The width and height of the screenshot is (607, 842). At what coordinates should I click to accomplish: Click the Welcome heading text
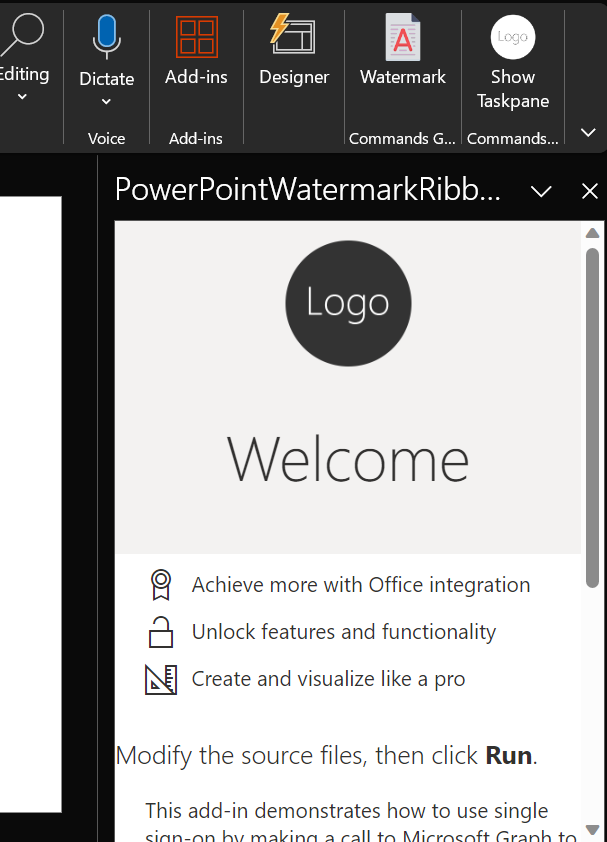pos(348,460)
